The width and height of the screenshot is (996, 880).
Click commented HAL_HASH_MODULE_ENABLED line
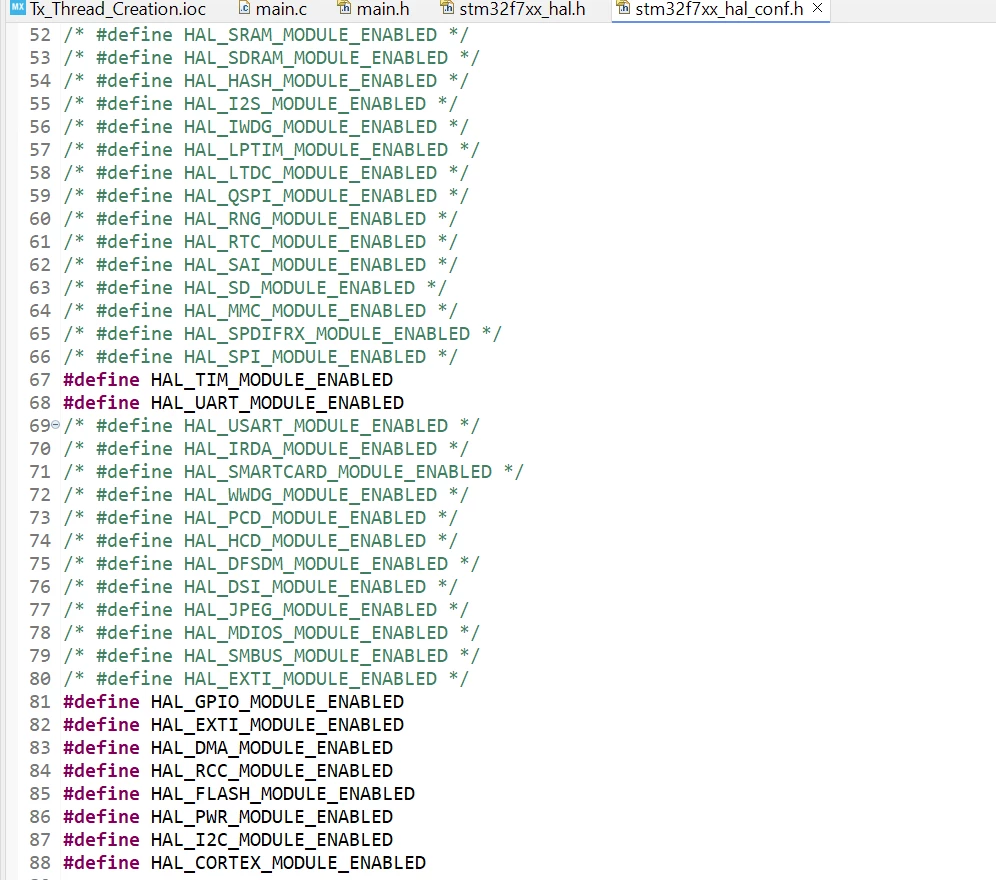pos(266,81)
